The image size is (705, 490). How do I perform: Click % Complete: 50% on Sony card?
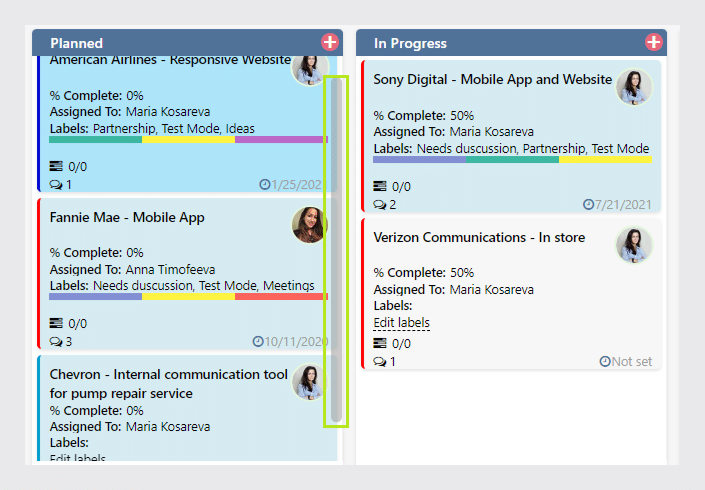(424, 116)
